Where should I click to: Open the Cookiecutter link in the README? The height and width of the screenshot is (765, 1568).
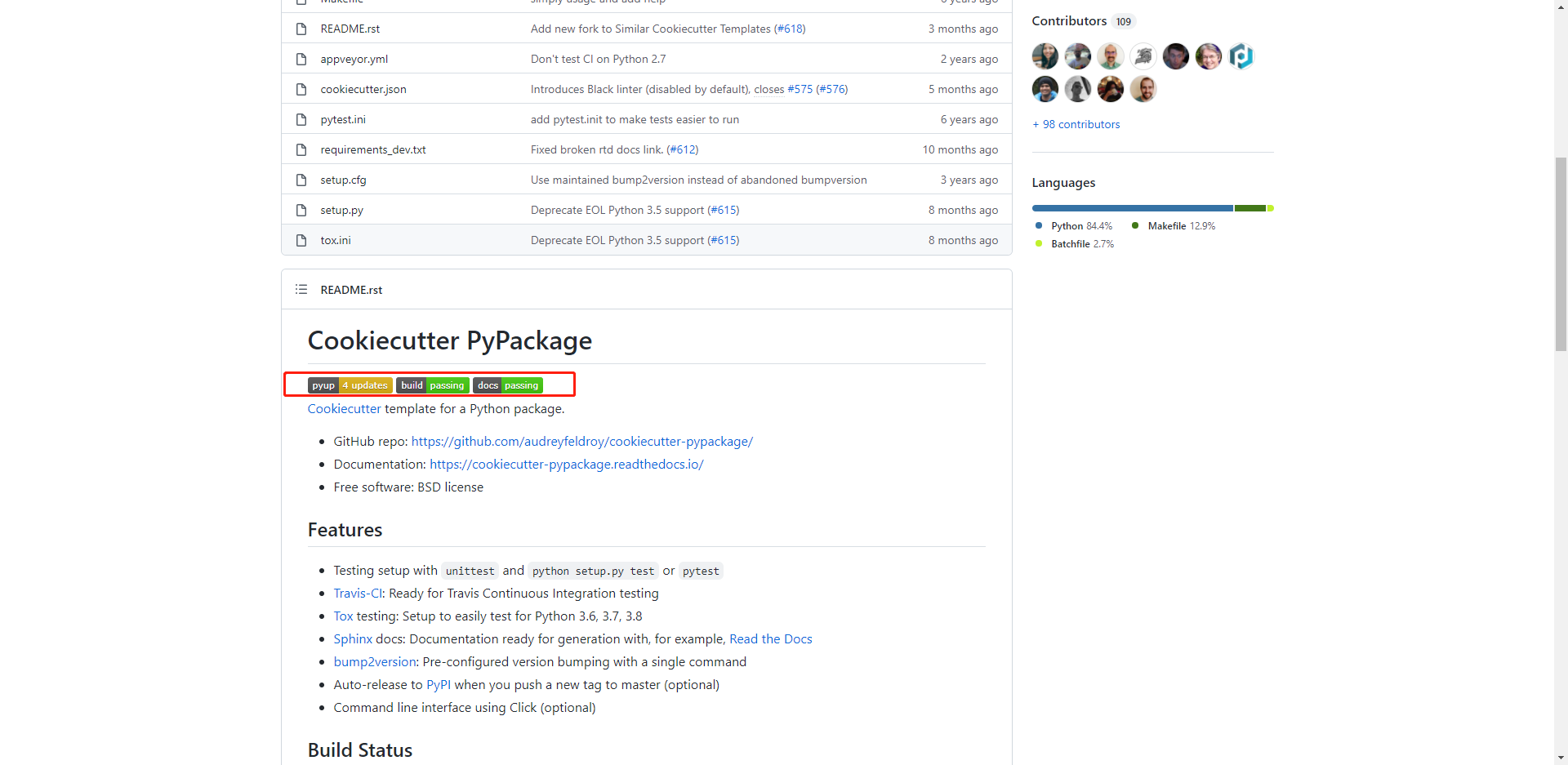point(343,408)
